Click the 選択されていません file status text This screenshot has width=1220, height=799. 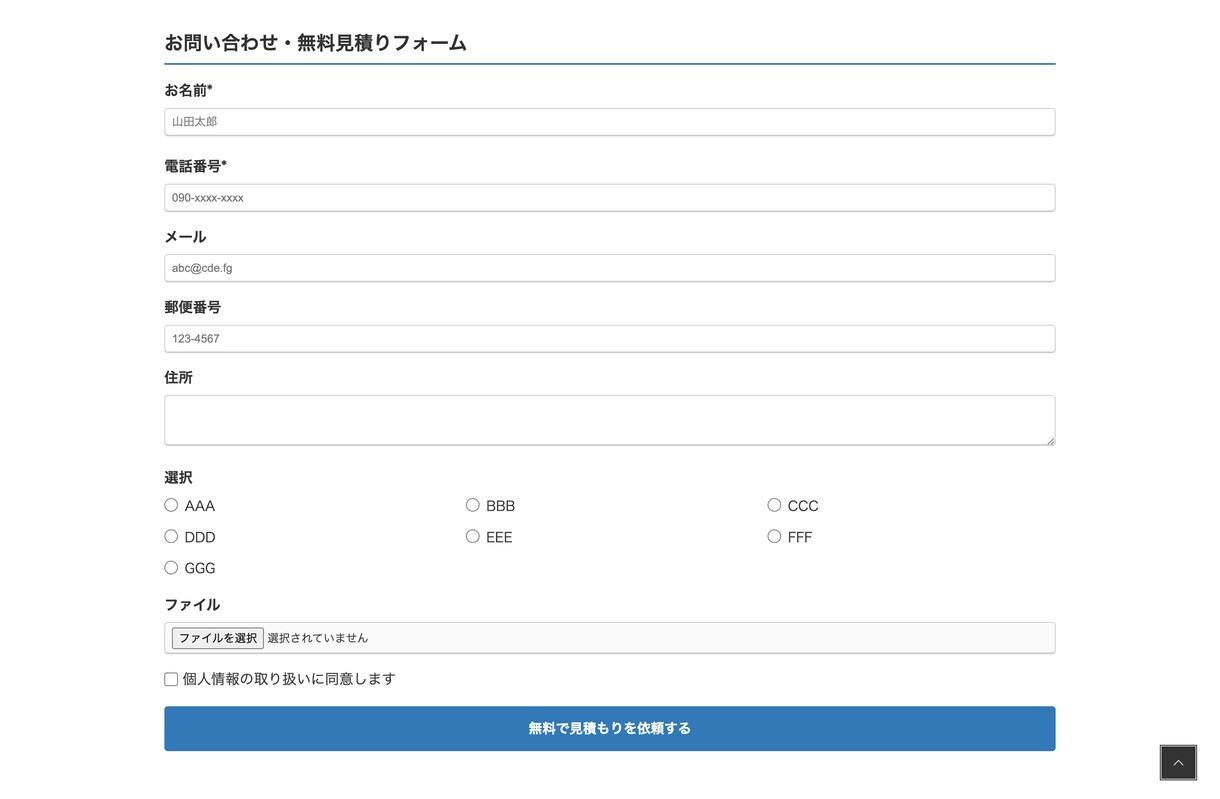pos(318,638)
